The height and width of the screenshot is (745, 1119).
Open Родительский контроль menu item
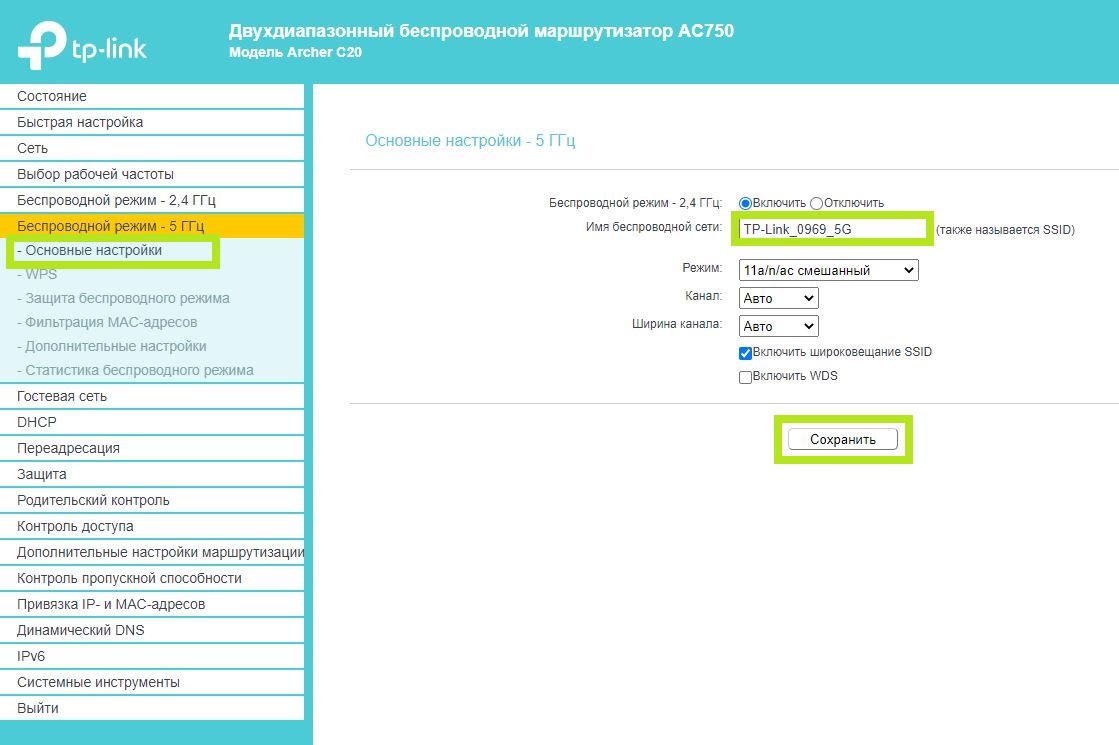(93, 500)
